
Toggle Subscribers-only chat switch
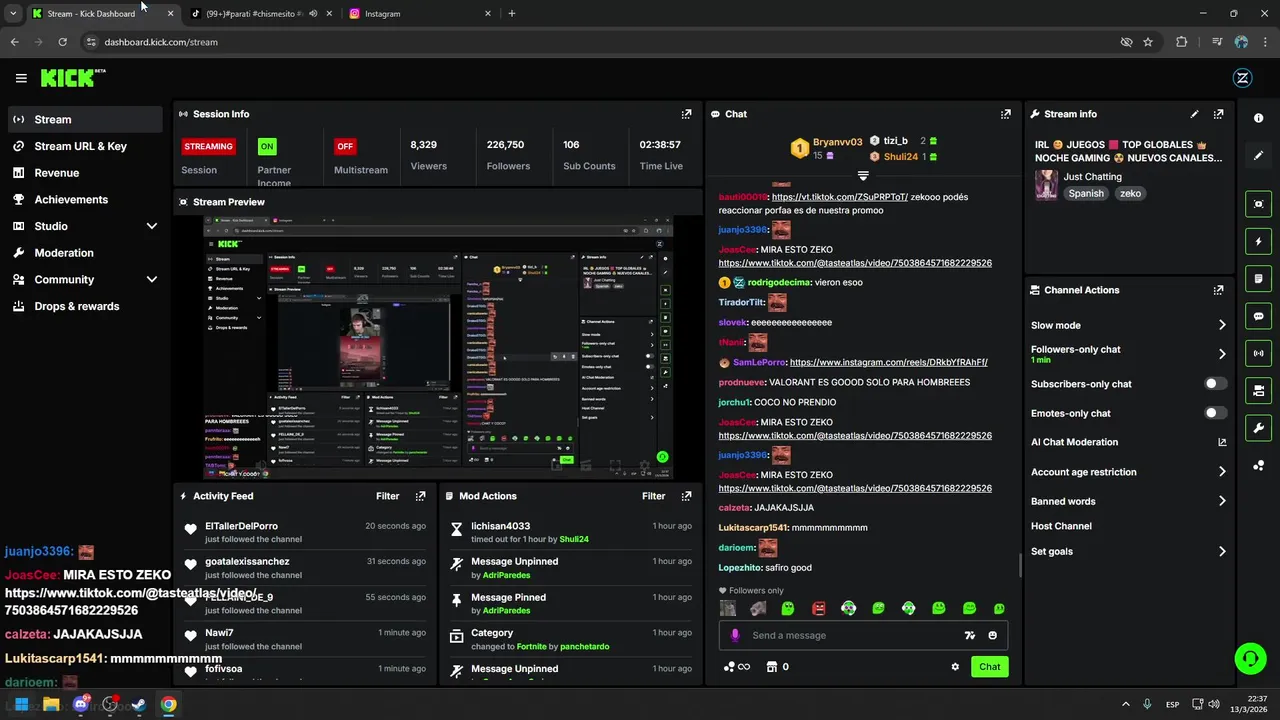[1215, 384]
